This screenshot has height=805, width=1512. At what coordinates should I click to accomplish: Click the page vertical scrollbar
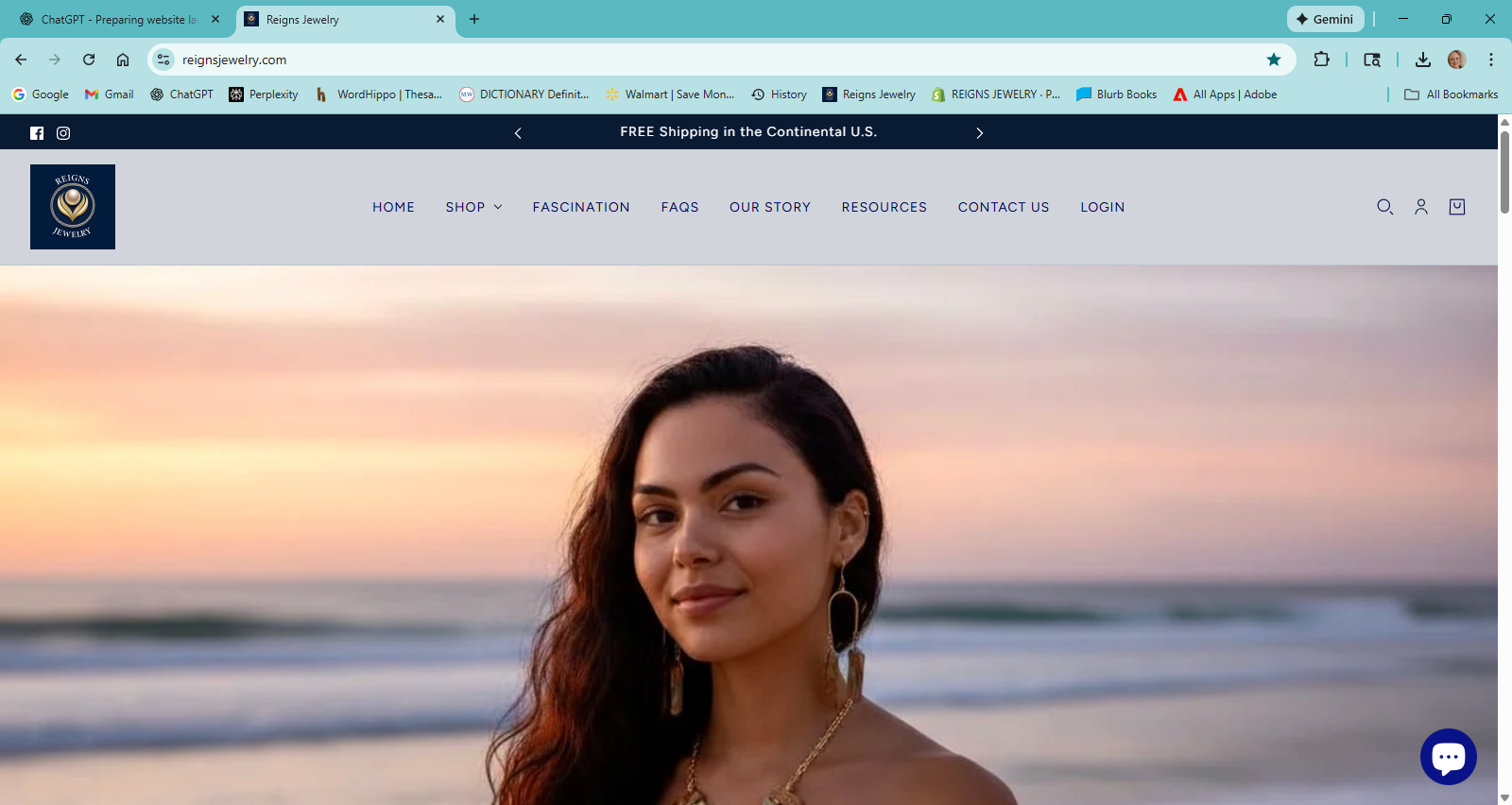pyautogui.click(x=1504, y=172)
